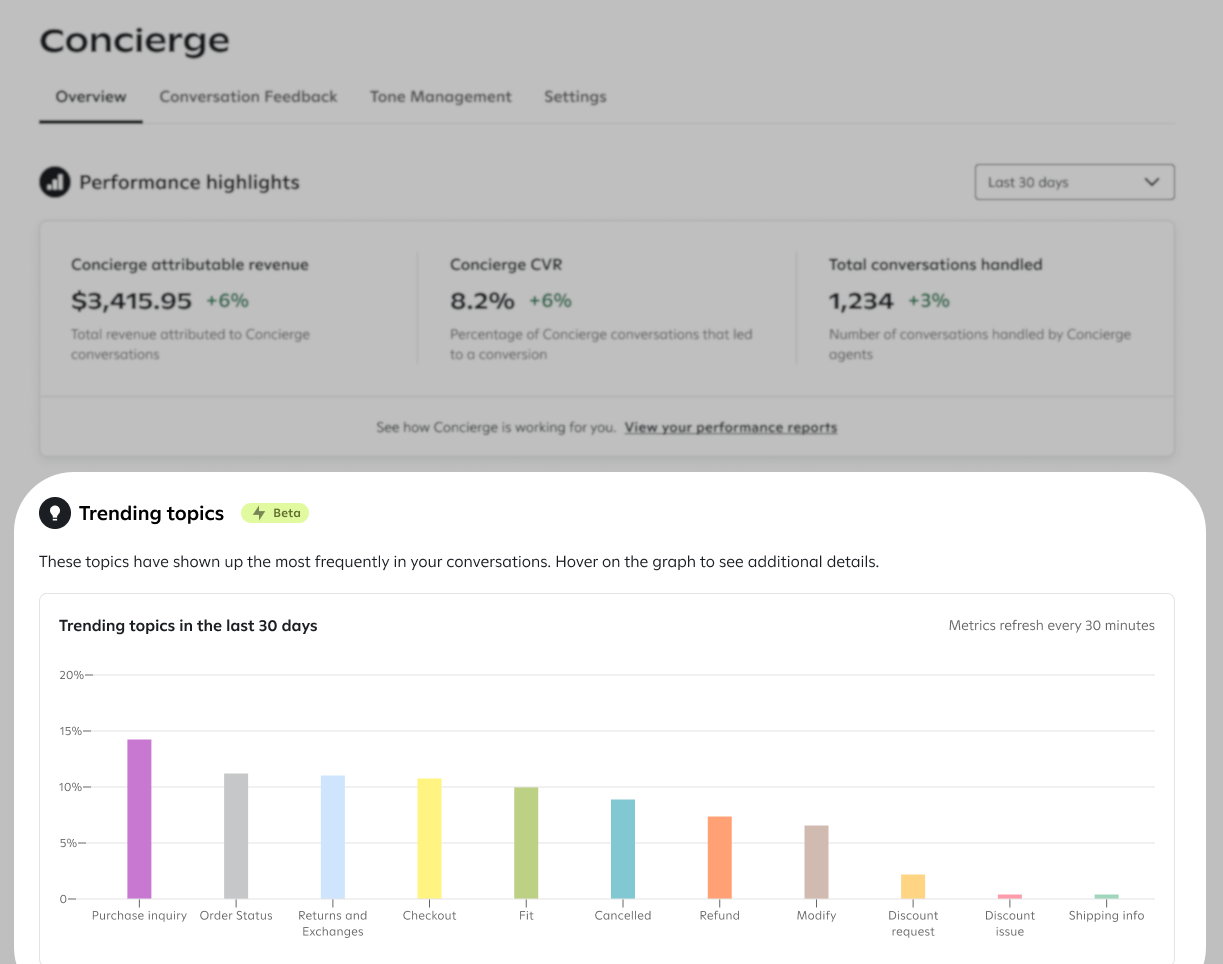Click the lightning icon in the Beta badge
Viewport: 1223px width, 964px height.
pyautogui.click(x=259, y=513)
